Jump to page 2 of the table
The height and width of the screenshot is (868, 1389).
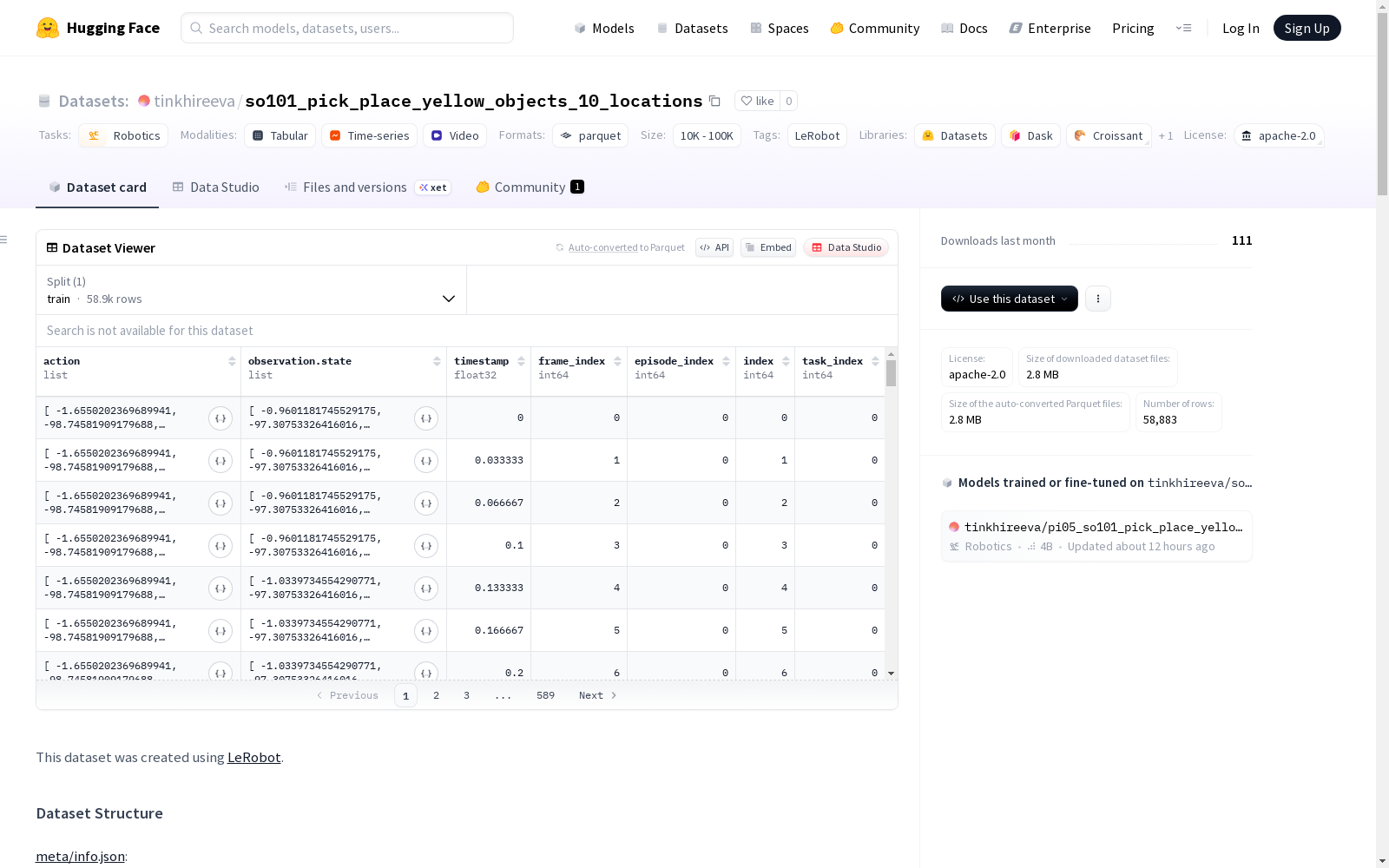click(436, 695)
